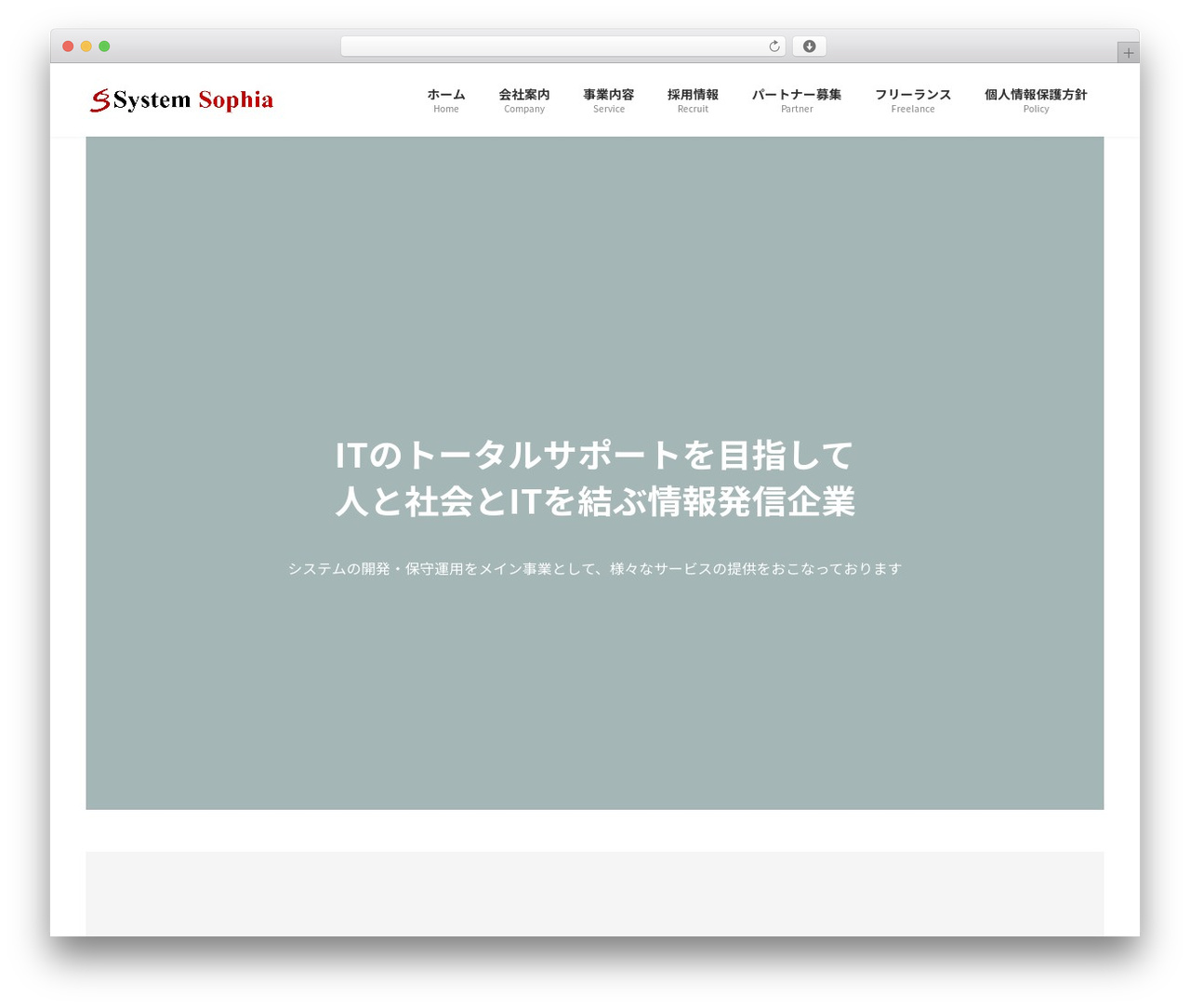Open the ホーム Home menu item
1190x1008 pixels.
[x=446, y=100]
